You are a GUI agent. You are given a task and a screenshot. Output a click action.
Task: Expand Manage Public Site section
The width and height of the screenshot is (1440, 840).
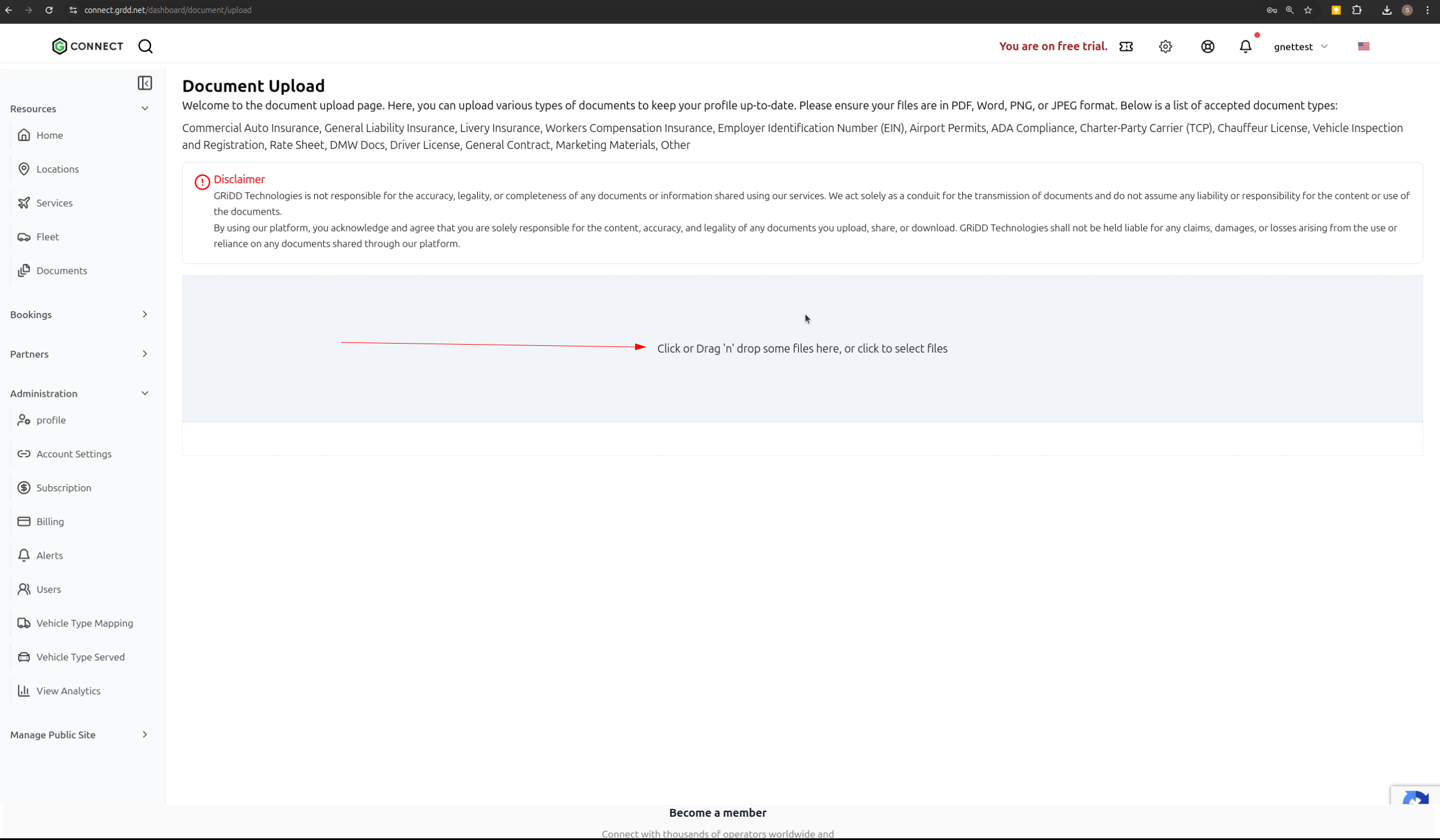(144, 734)
